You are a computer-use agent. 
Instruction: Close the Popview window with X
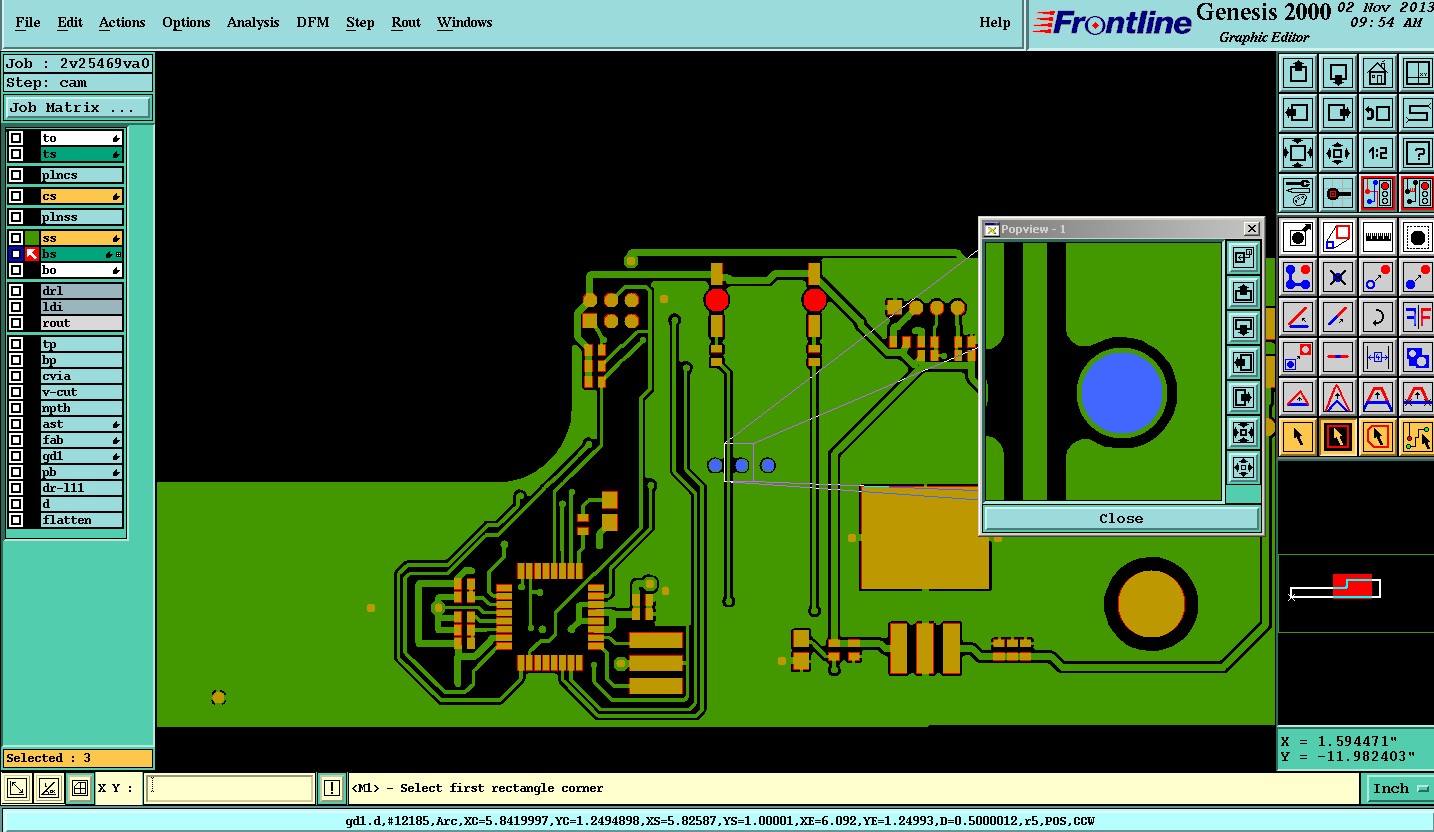(x=1251, y=229)
